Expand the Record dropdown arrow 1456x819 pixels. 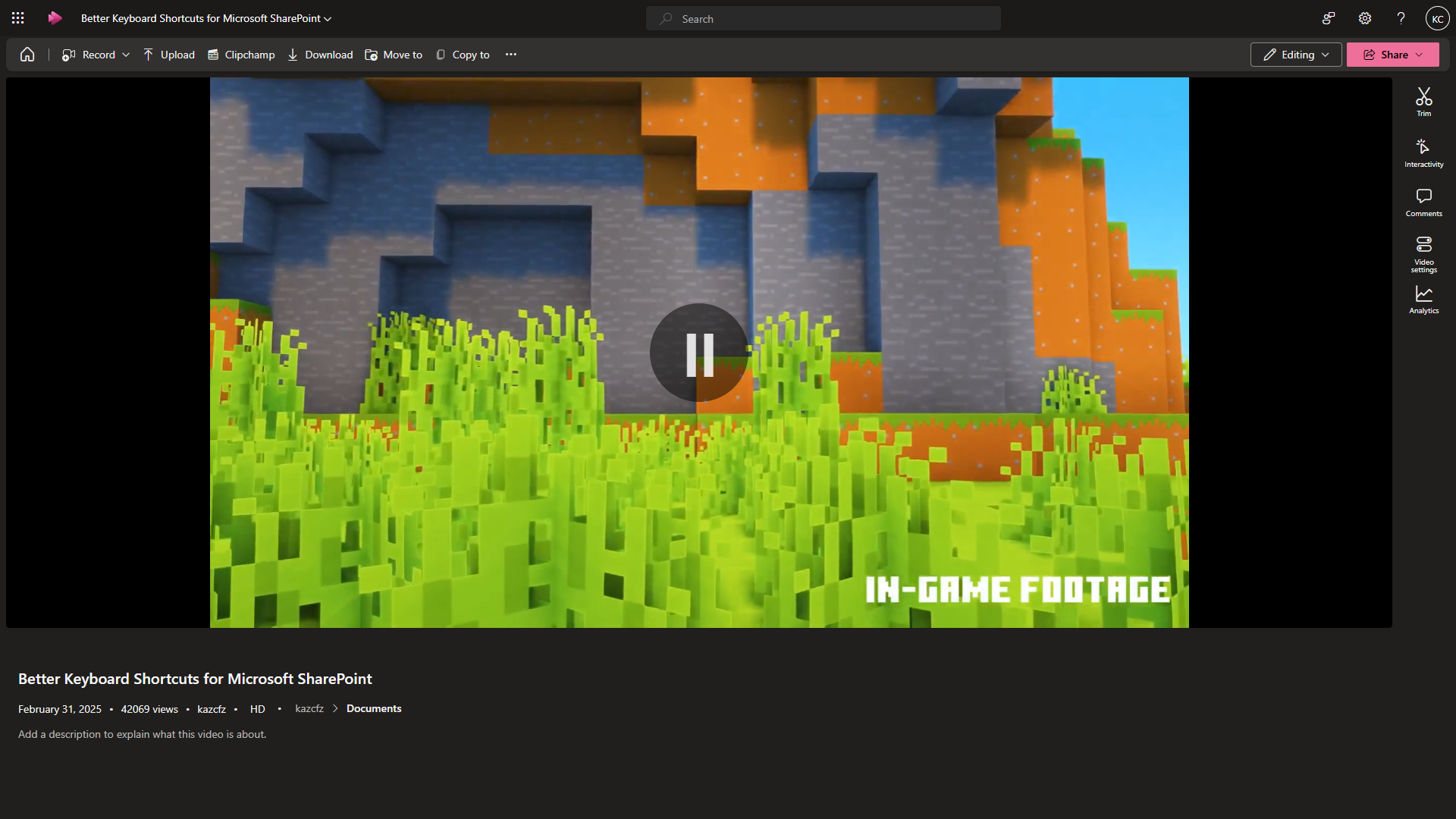point(126,55)
